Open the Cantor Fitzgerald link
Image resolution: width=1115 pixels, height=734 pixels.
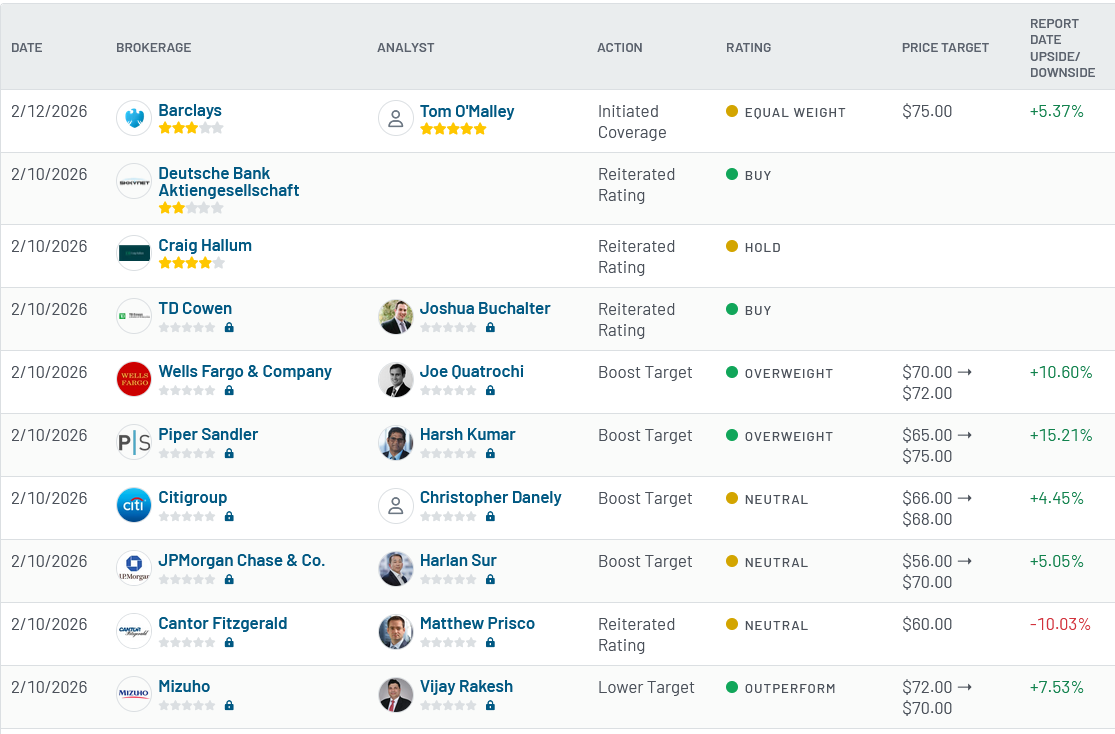point(223,623)
